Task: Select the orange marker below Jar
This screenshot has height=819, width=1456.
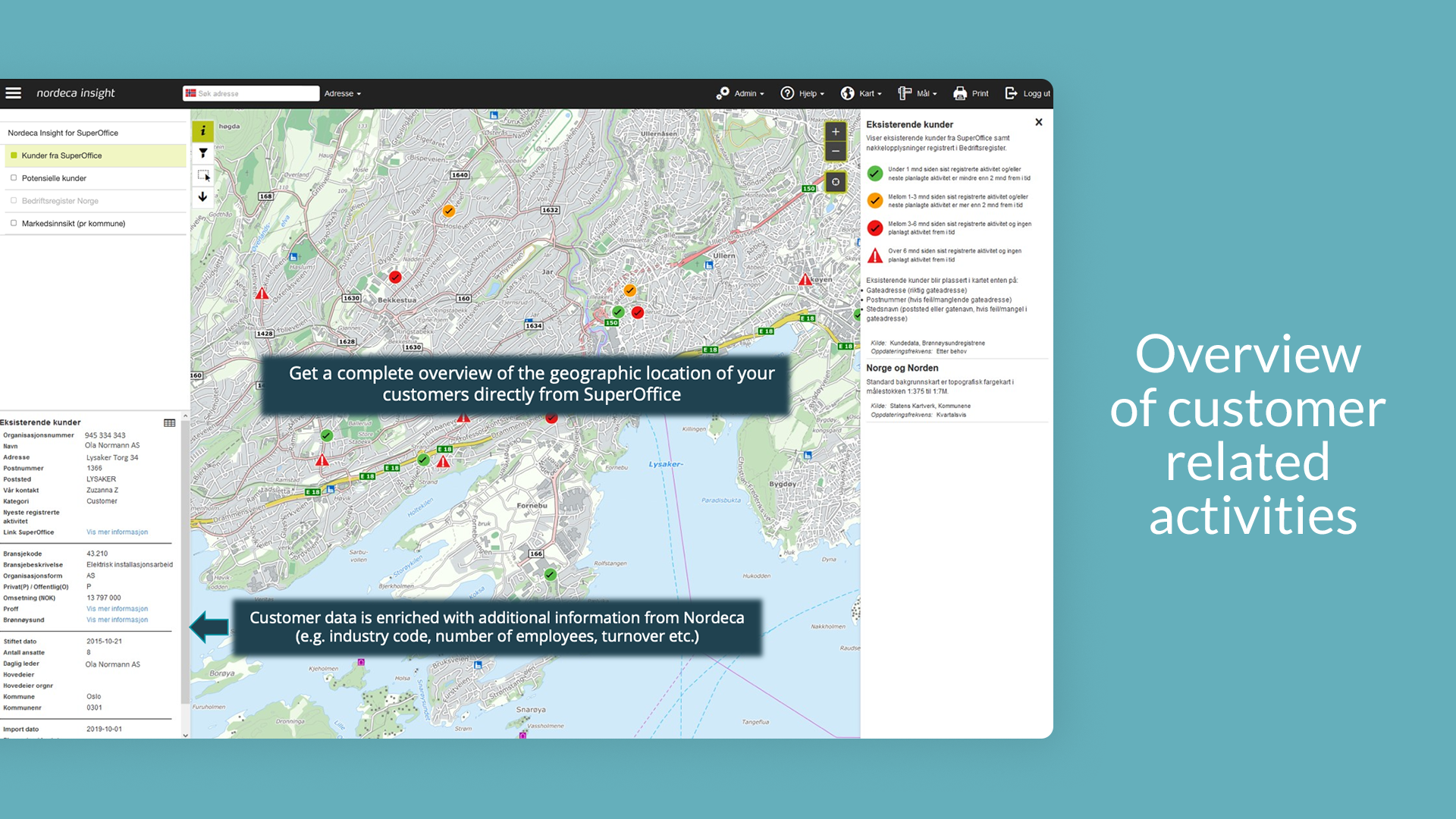Action: point(629,290)
